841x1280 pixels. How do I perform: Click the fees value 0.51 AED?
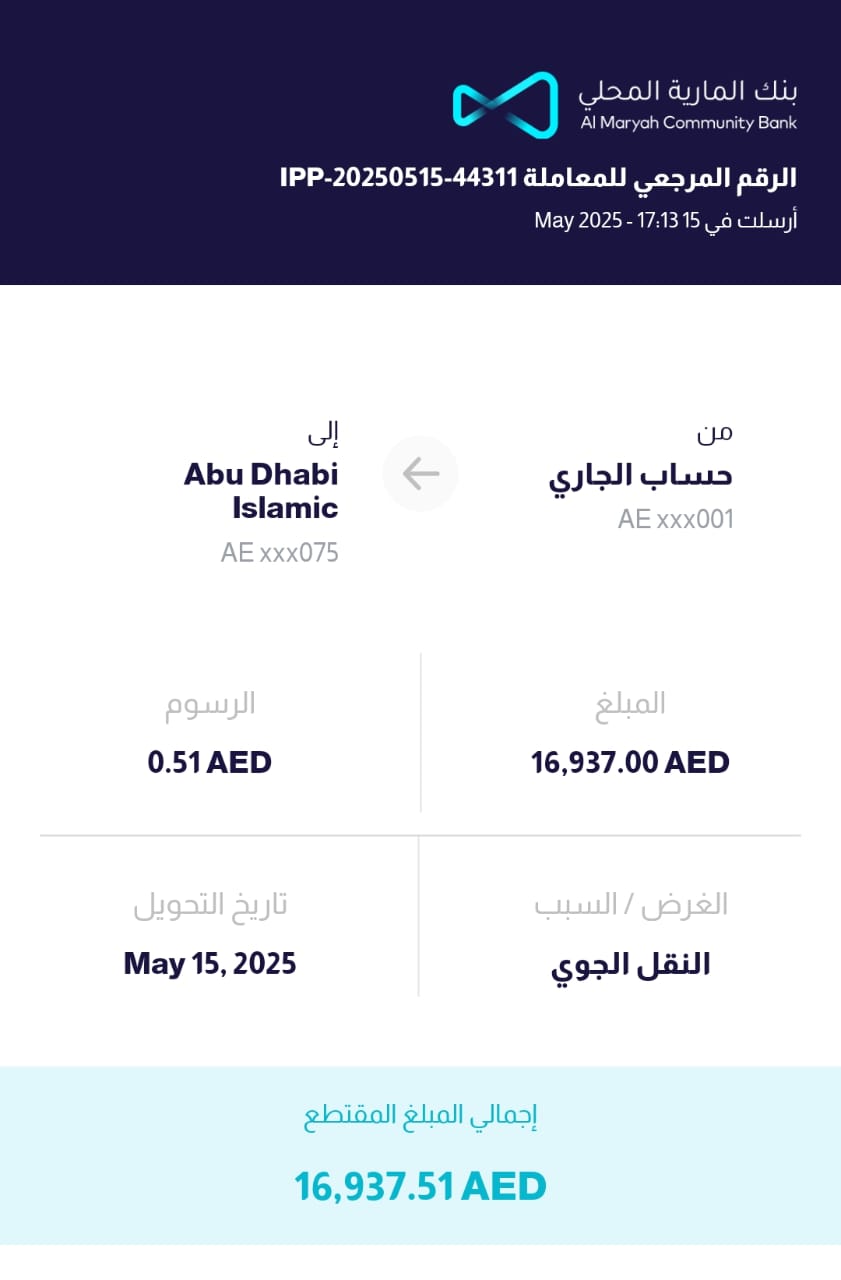click(x=210, y=763)
